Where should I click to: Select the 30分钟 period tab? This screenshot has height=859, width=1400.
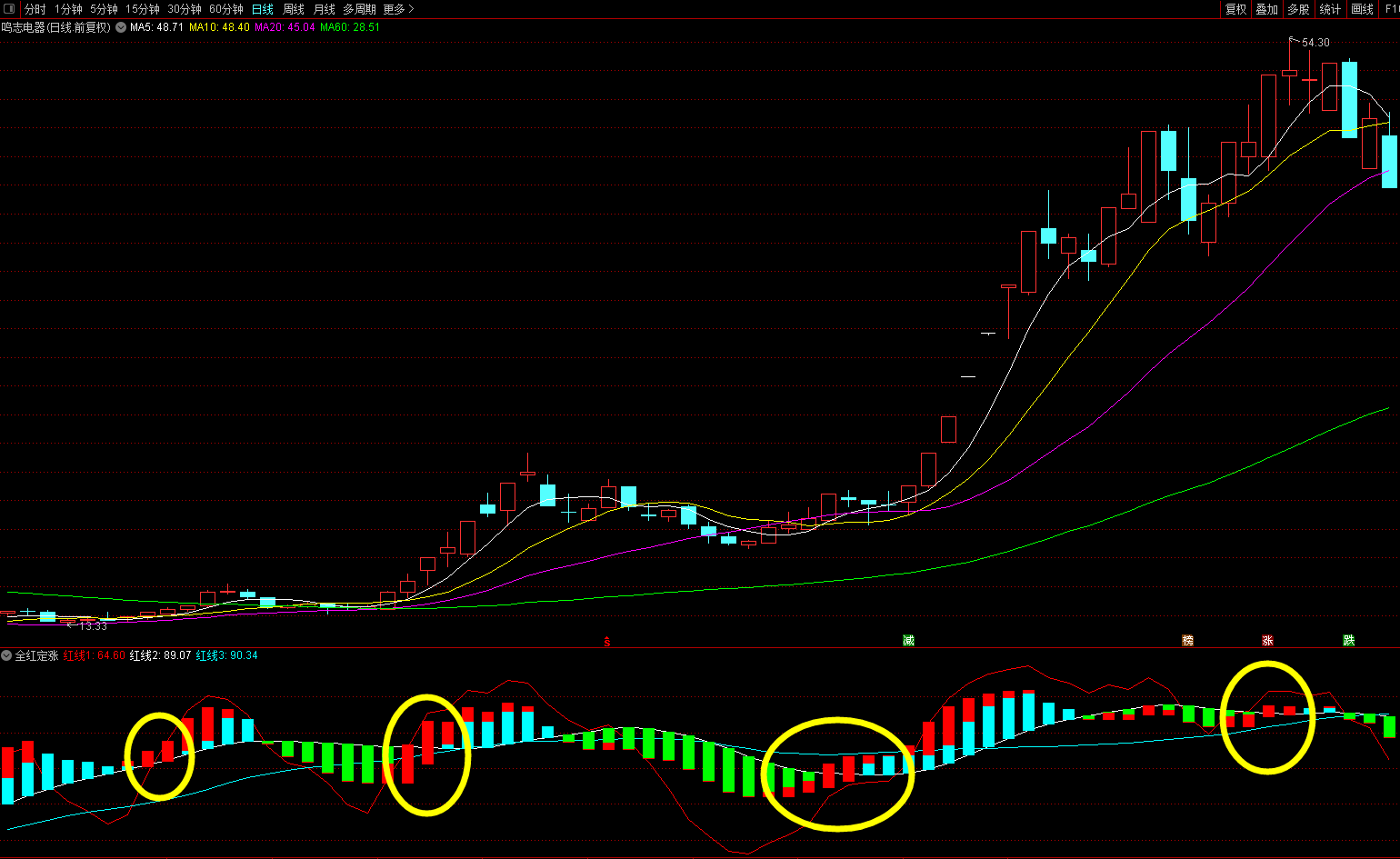[185, 9]
